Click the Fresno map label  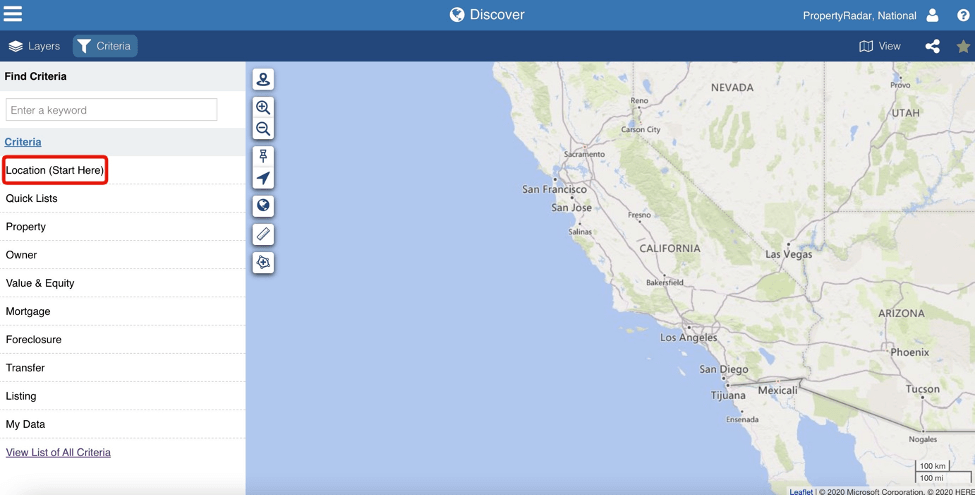click(639, 215)
